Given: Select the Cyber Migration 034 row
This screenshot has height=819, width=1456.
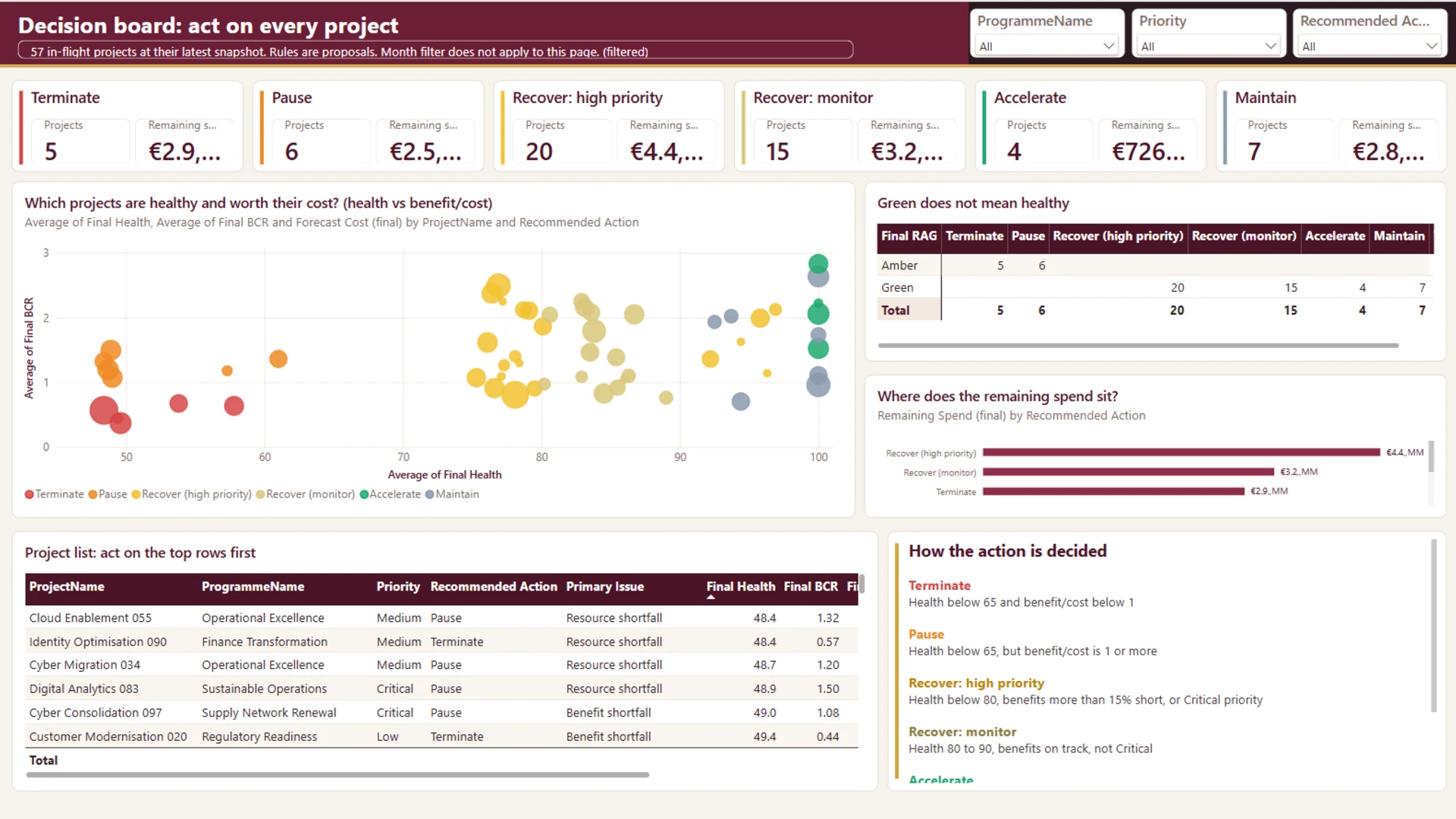Looking at the screenshot, I should coord(441,665).
